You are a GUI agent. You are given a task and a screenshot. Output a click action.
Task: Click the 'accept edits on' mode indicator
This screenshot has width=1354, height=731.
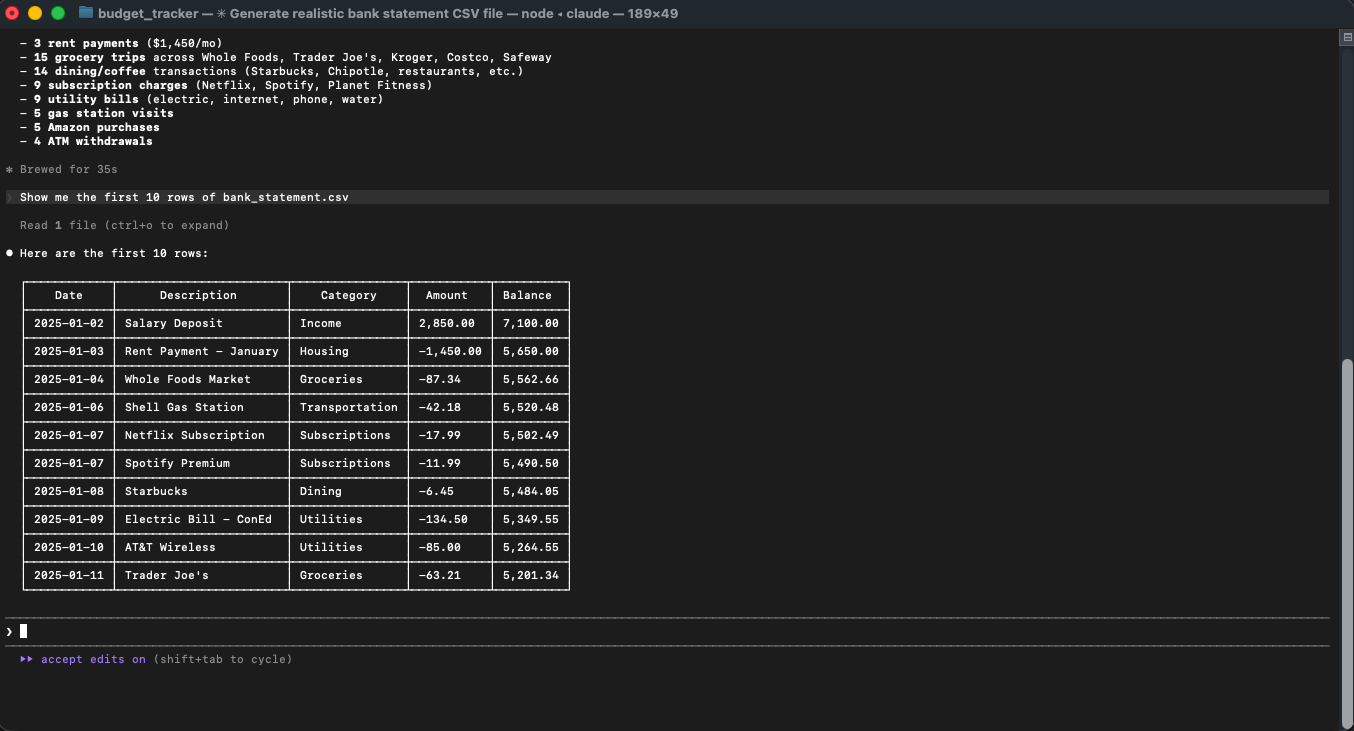(93, 659)
